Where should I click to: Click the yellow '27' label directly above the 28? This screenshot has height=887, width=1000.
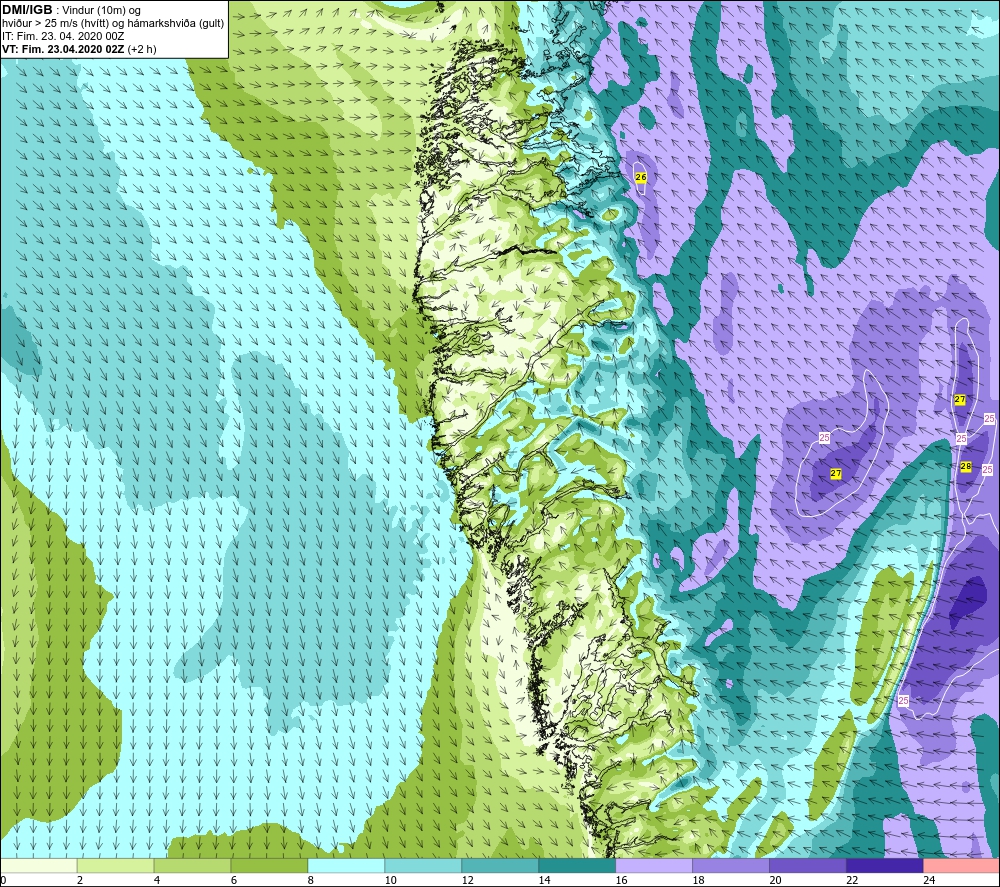tap(959, 400)
